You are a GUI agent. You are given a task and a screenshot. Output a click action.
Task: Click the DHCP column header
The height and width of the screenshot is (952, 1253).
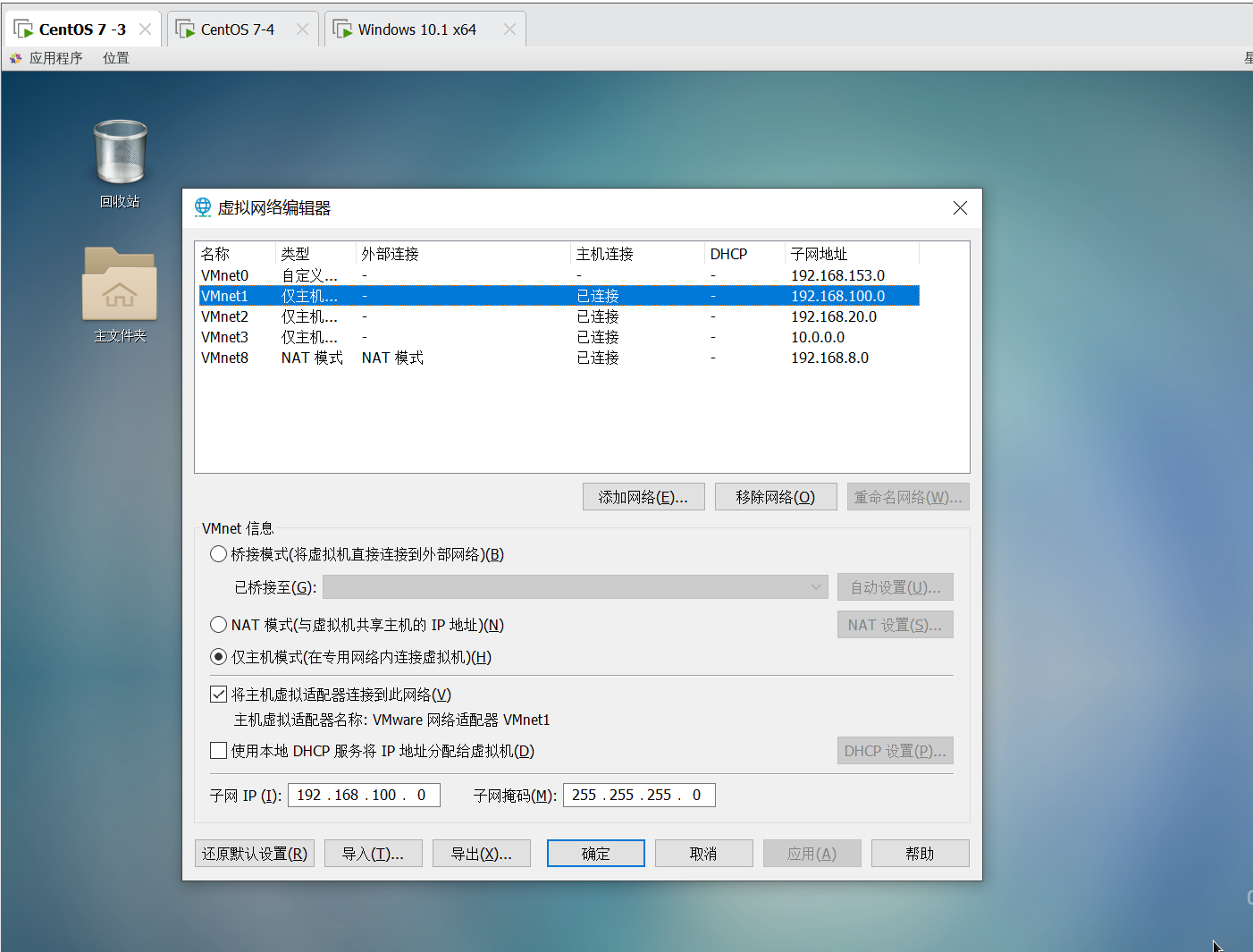pos(745,254)
